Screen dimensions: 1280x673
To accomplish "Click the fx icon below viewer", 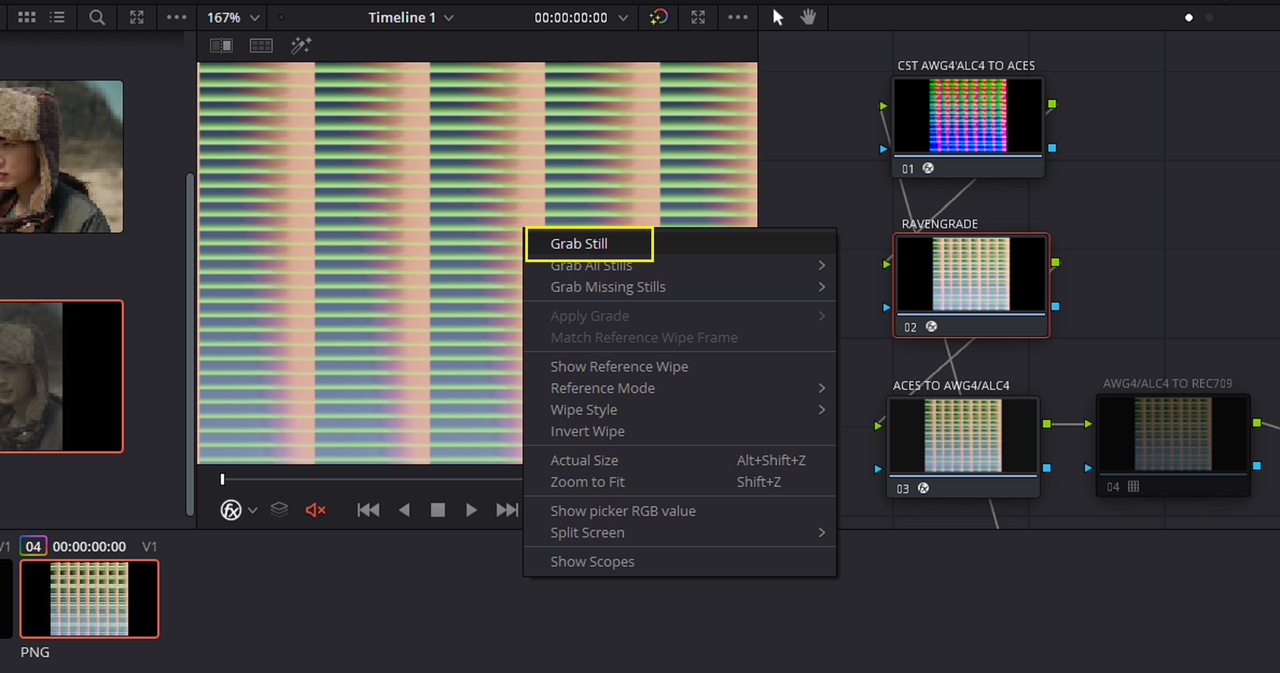I will tap(231, 510).
